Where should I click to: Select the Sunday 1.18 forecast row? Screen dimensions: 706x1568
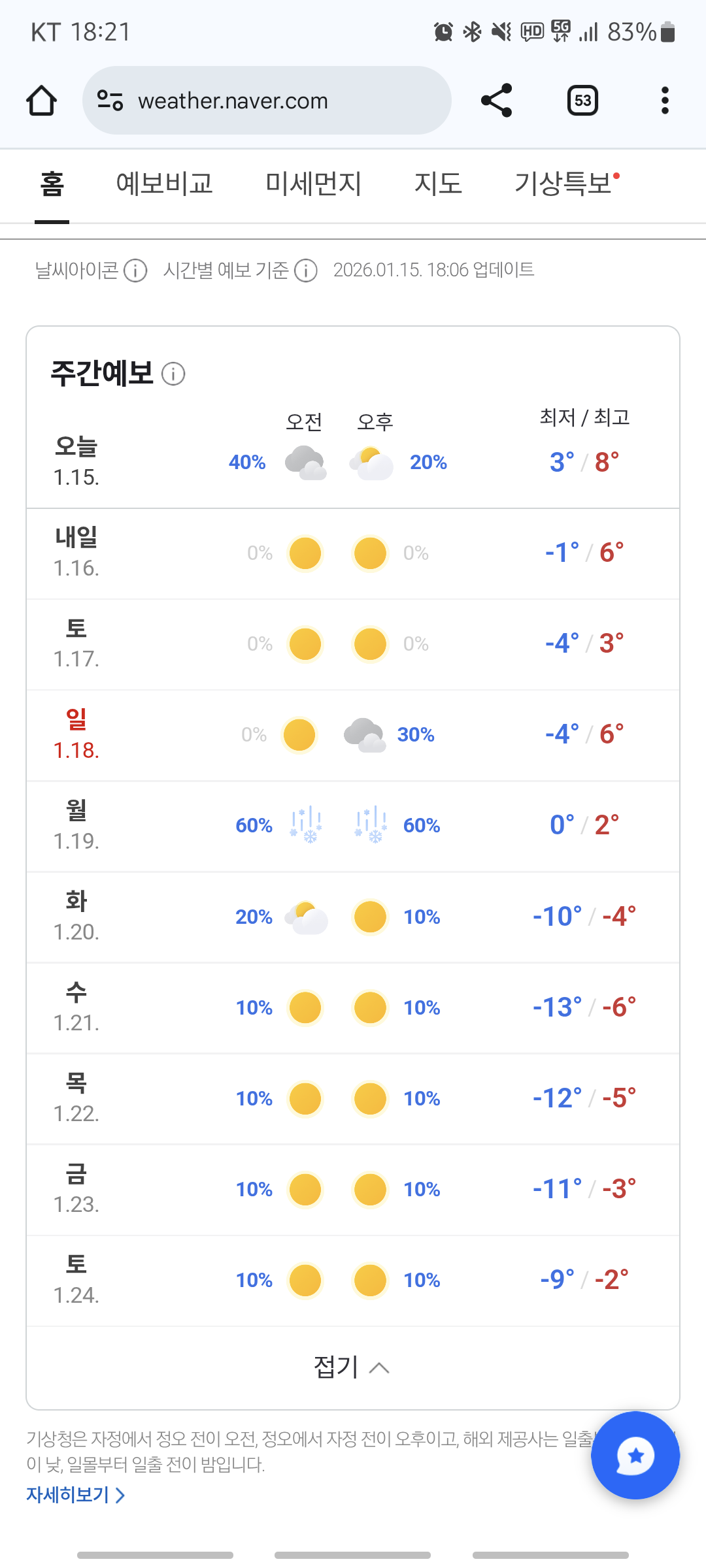click(353, 735)
